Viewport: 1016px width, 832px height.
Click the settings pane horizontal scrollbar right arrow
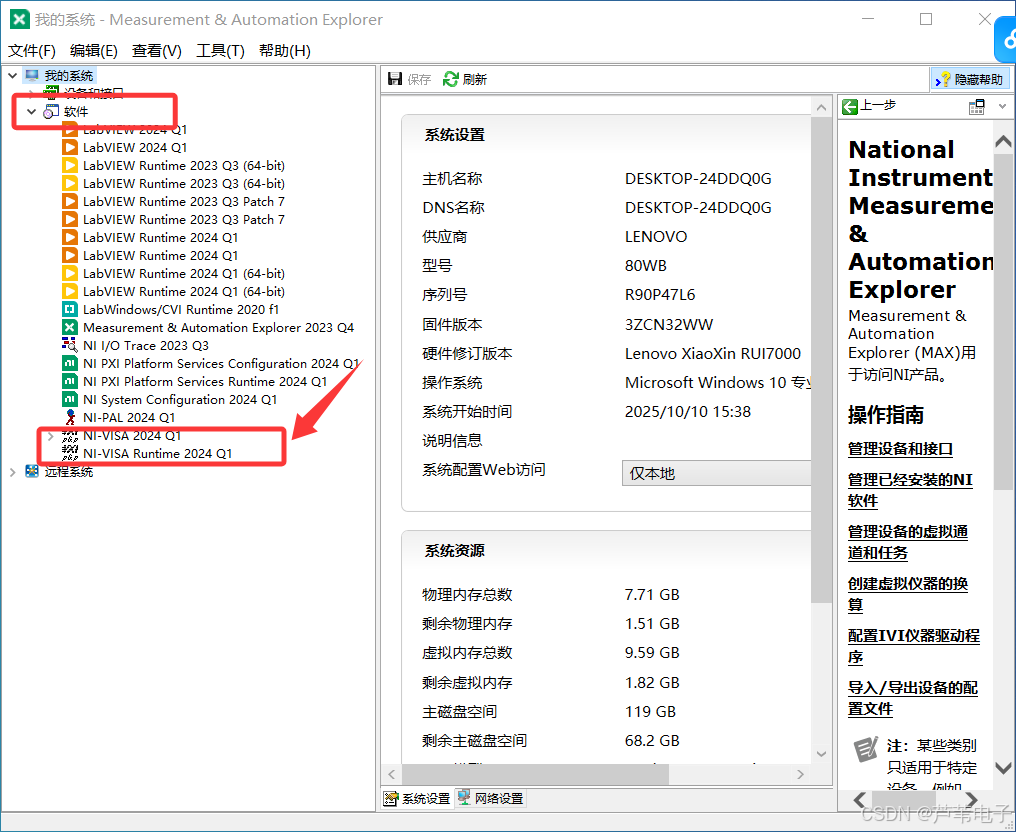pos(800,774)
